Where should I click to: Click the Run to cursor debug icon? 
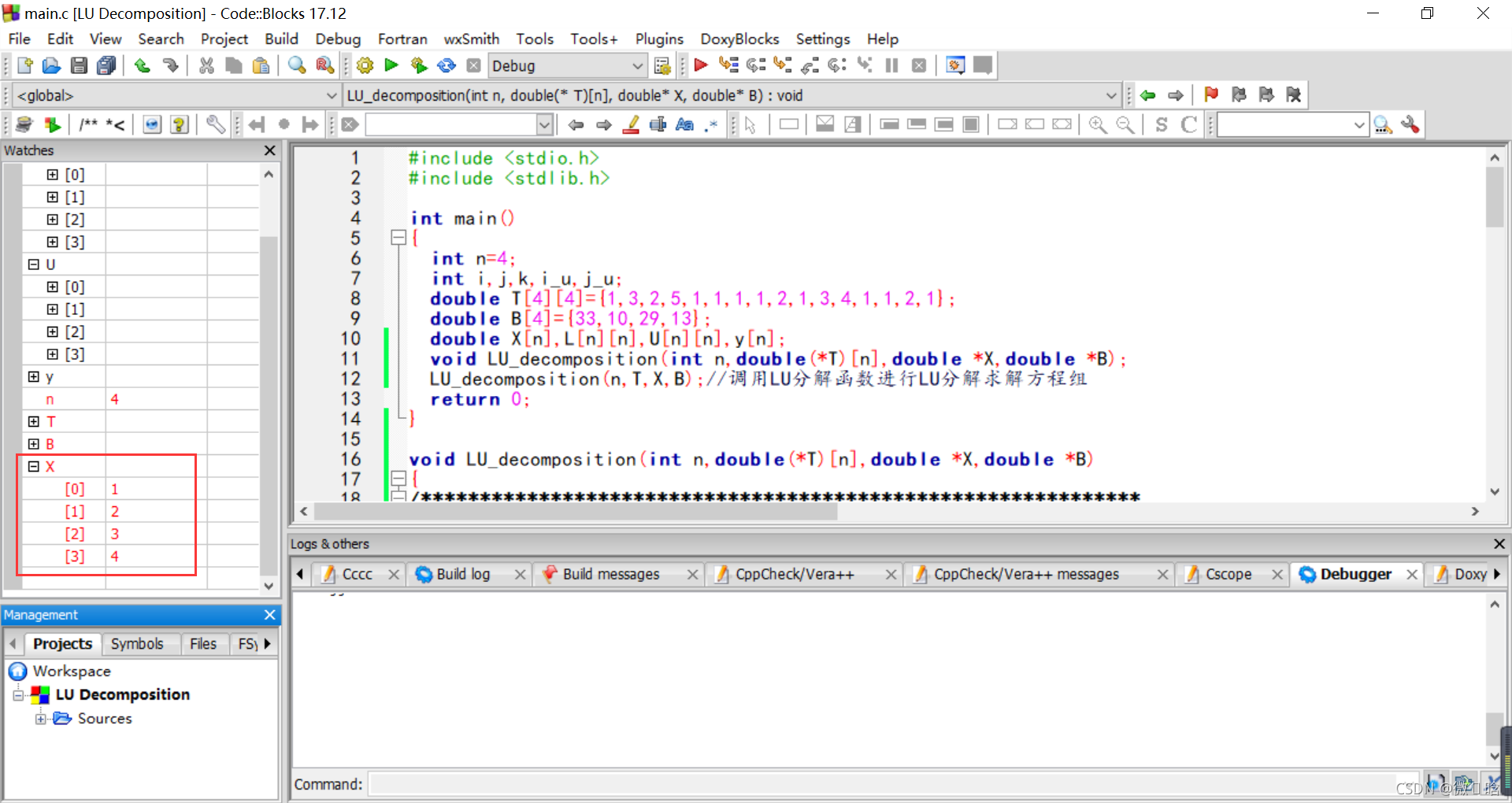click(x=728, y=65)
